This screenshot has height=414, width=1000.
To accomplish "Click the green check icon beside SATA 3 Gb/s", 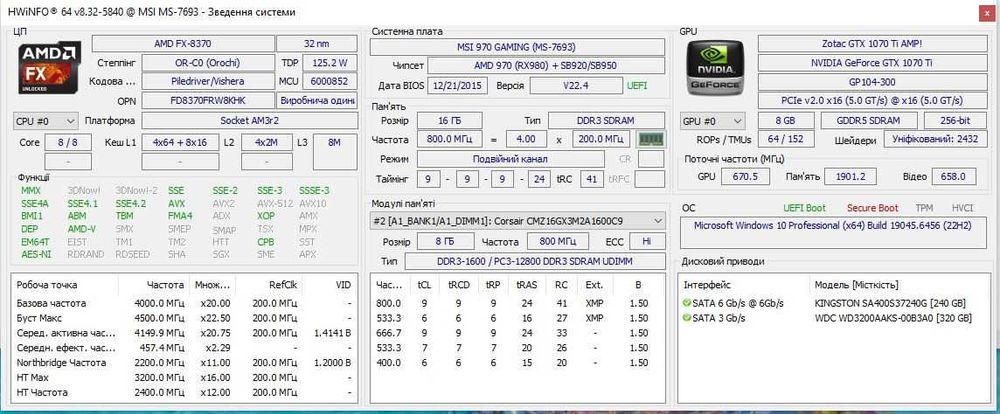I will point(687,318).
